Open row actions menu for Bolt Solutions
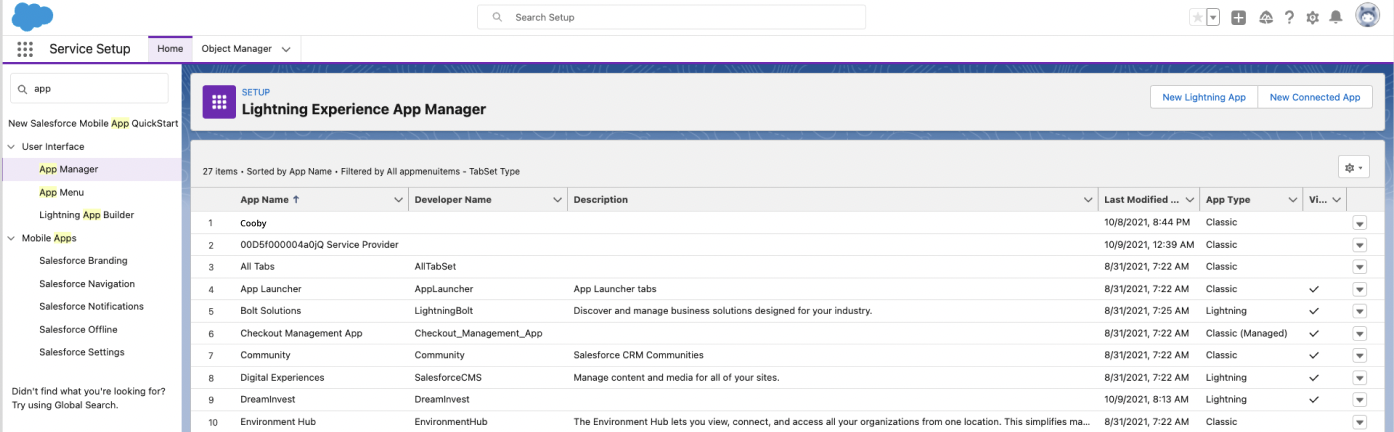Viewport: 1394px width, 432px height. point(1359,311)
